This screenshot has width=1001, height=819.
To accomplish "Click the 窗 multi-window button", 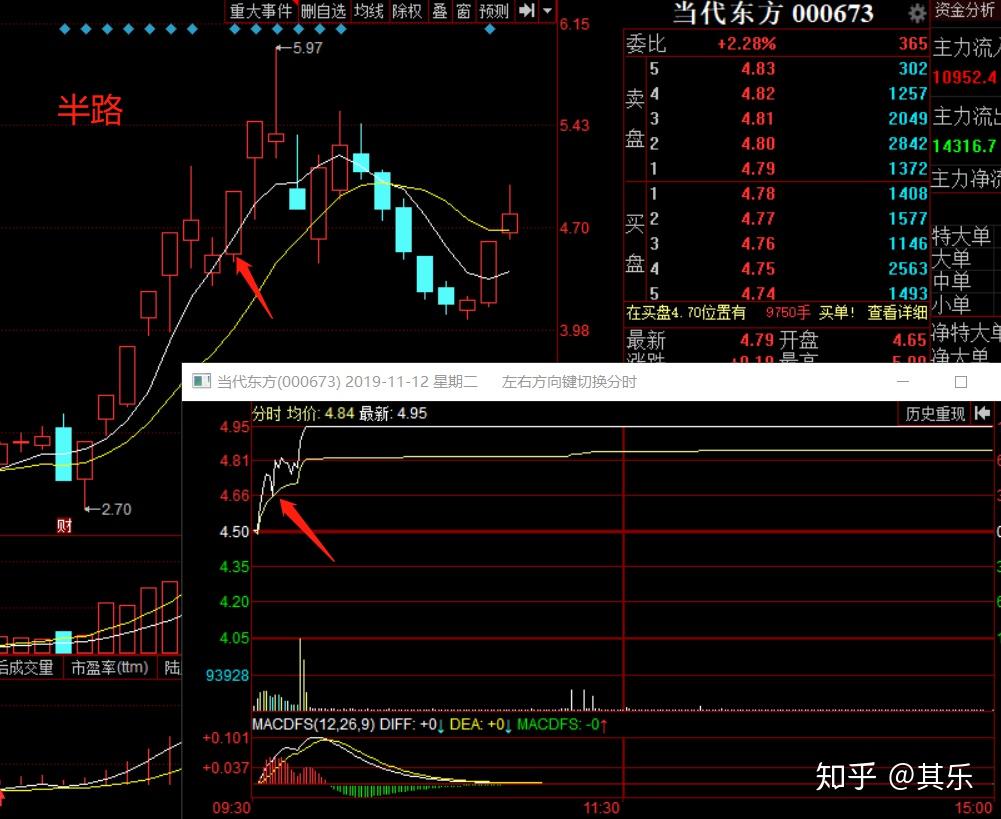I will tap(463, 11).
